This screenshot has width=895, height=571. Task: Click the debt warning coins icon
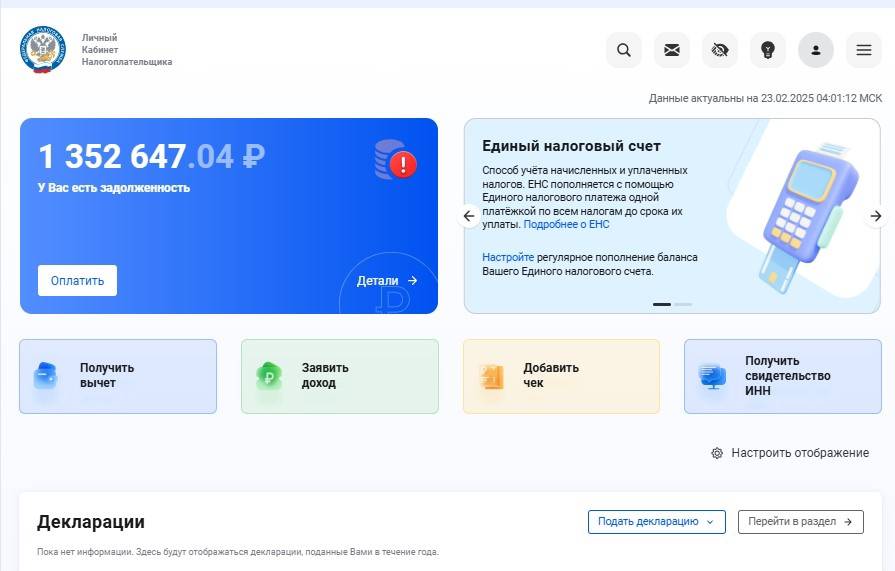[x=395, y=160]
